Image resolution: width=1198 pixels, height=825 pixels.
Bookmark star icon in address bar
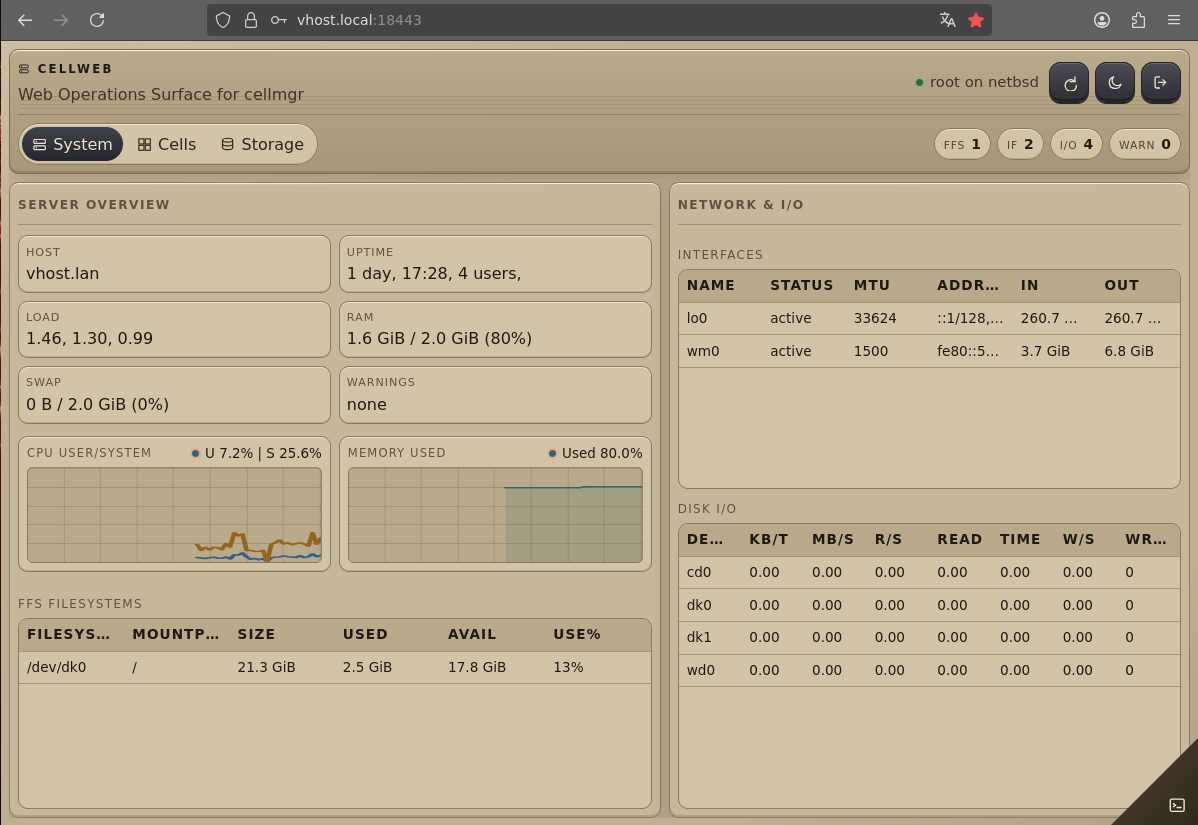click(976, 20)
